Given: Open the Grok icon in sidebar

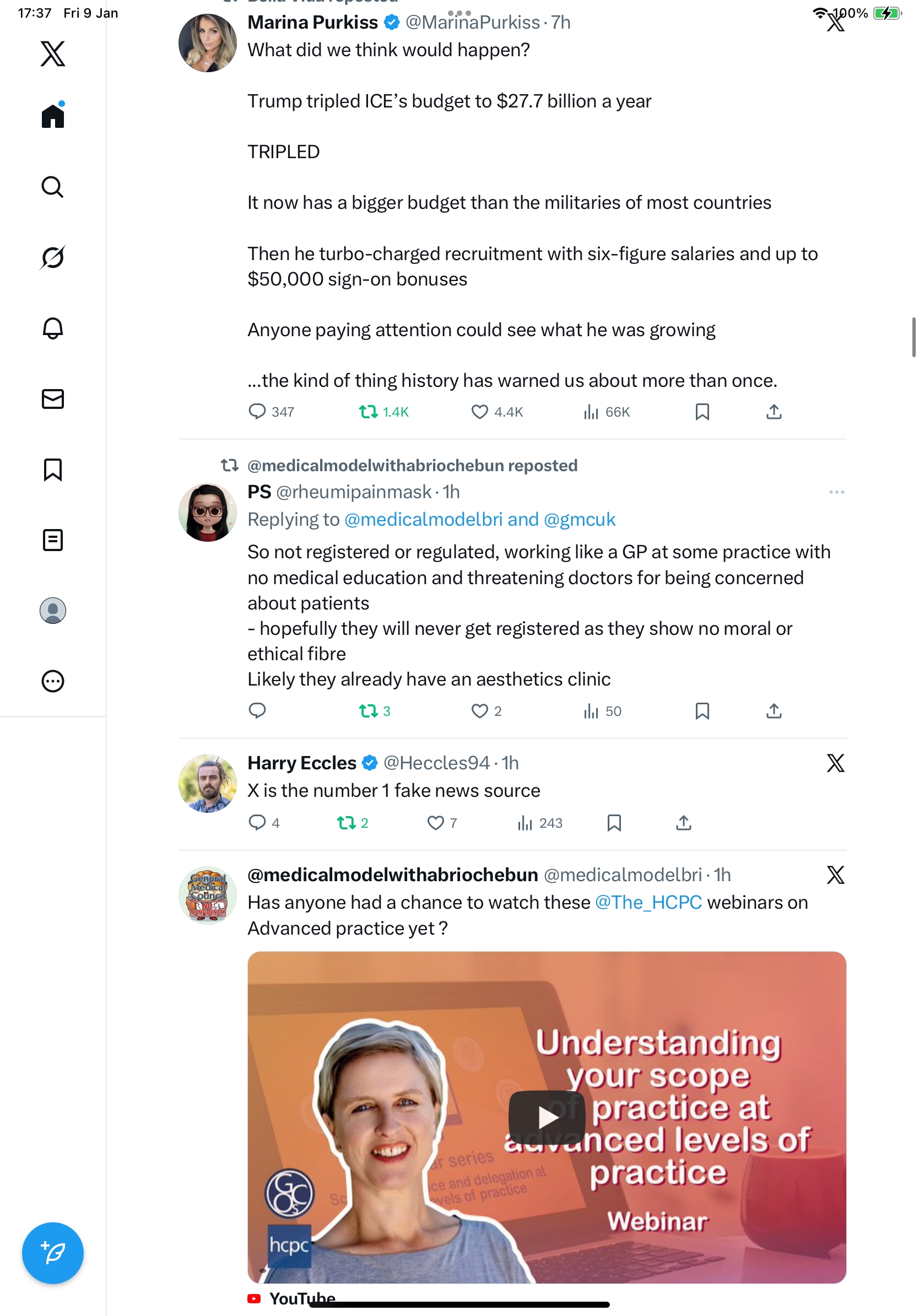Looking at the screenshot, I should pyautogui.click(x=53, y=257).
